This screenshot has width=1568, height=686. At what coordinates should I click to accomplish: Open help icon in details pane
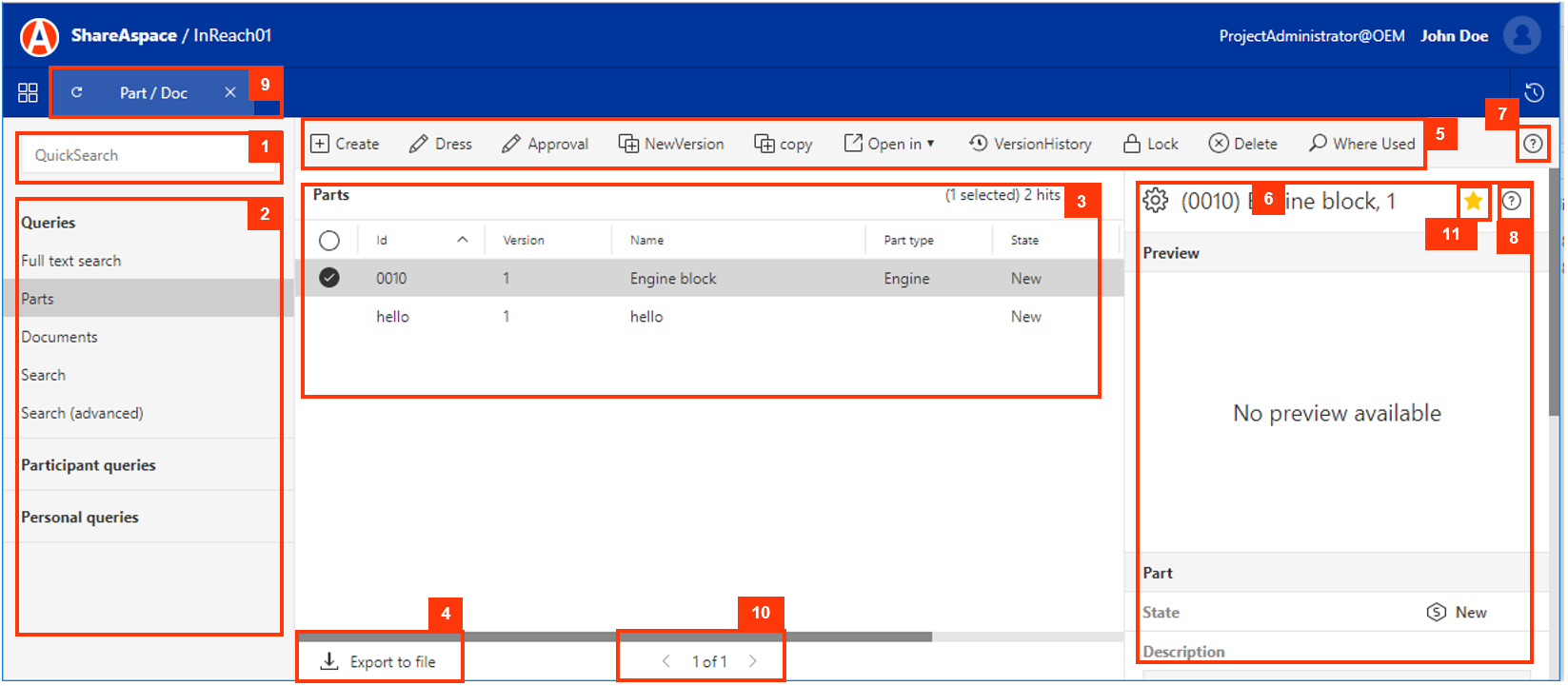[x=1511, y=201]
